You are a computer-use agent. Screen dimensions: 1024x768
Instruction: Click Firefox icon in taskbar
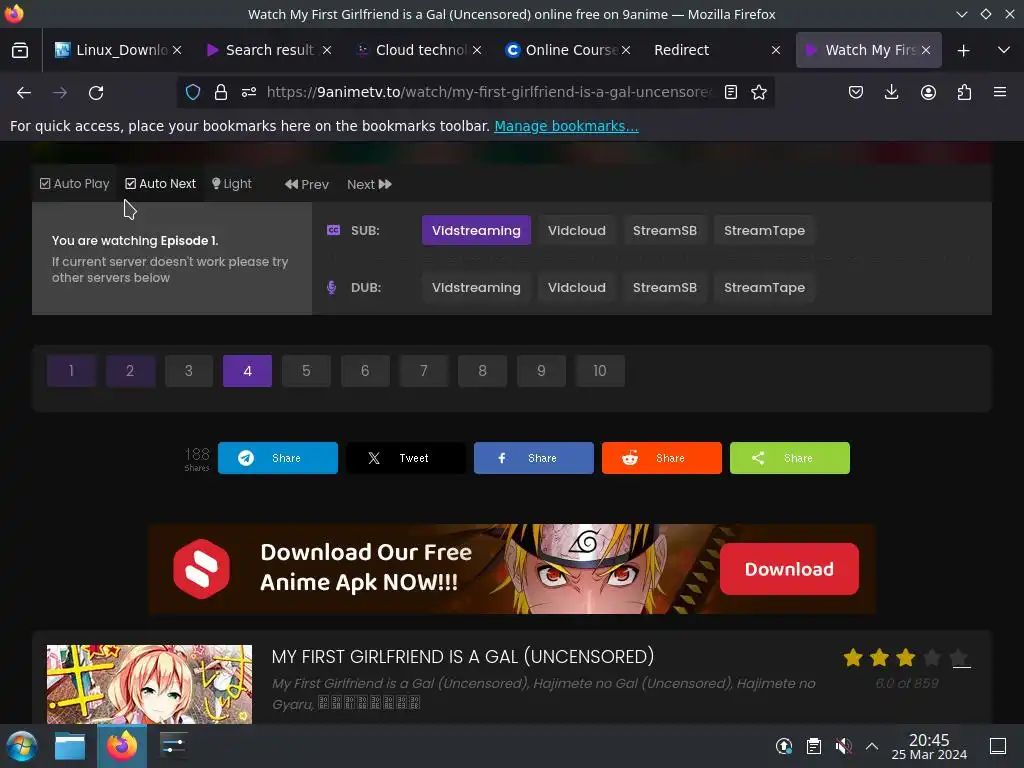click(x=122, y=746)
